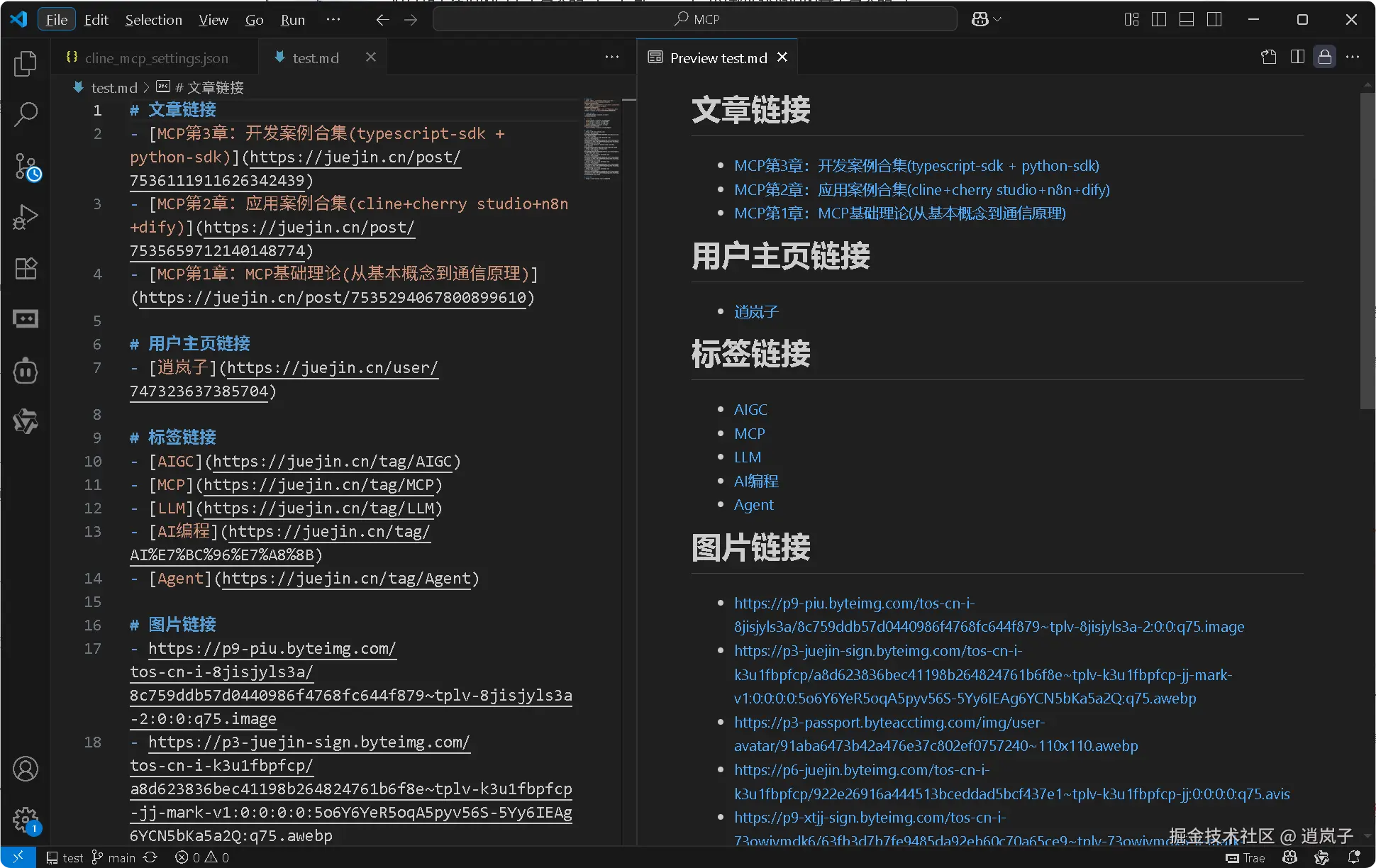Viewport: 1376px width, 868px height.
Task: Click the Manage settings gear icon
Action: tap(26, 820)
